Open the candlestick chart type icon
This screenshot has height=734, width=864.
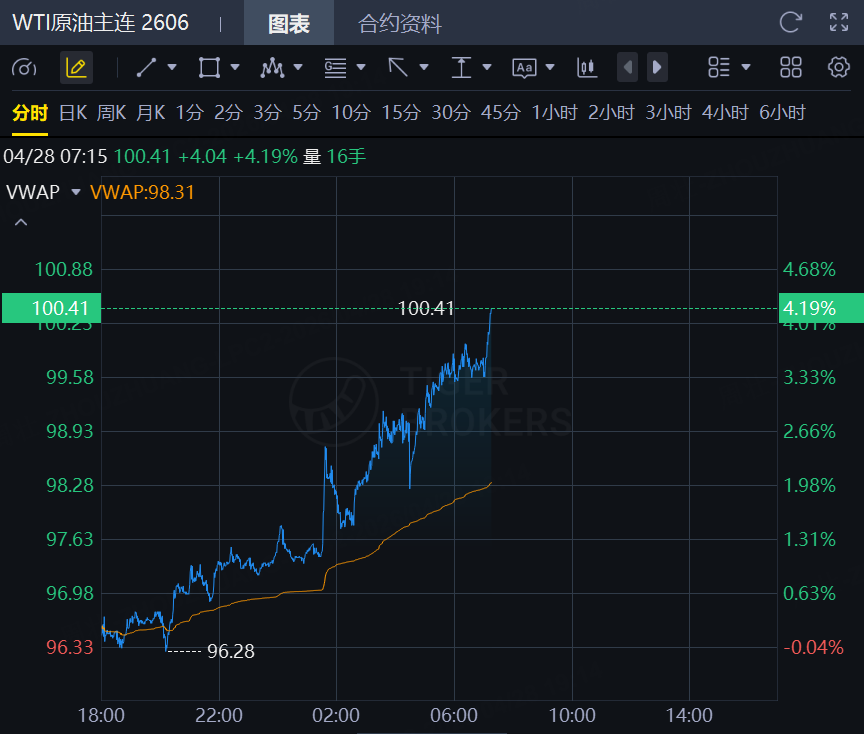point(586,68)
